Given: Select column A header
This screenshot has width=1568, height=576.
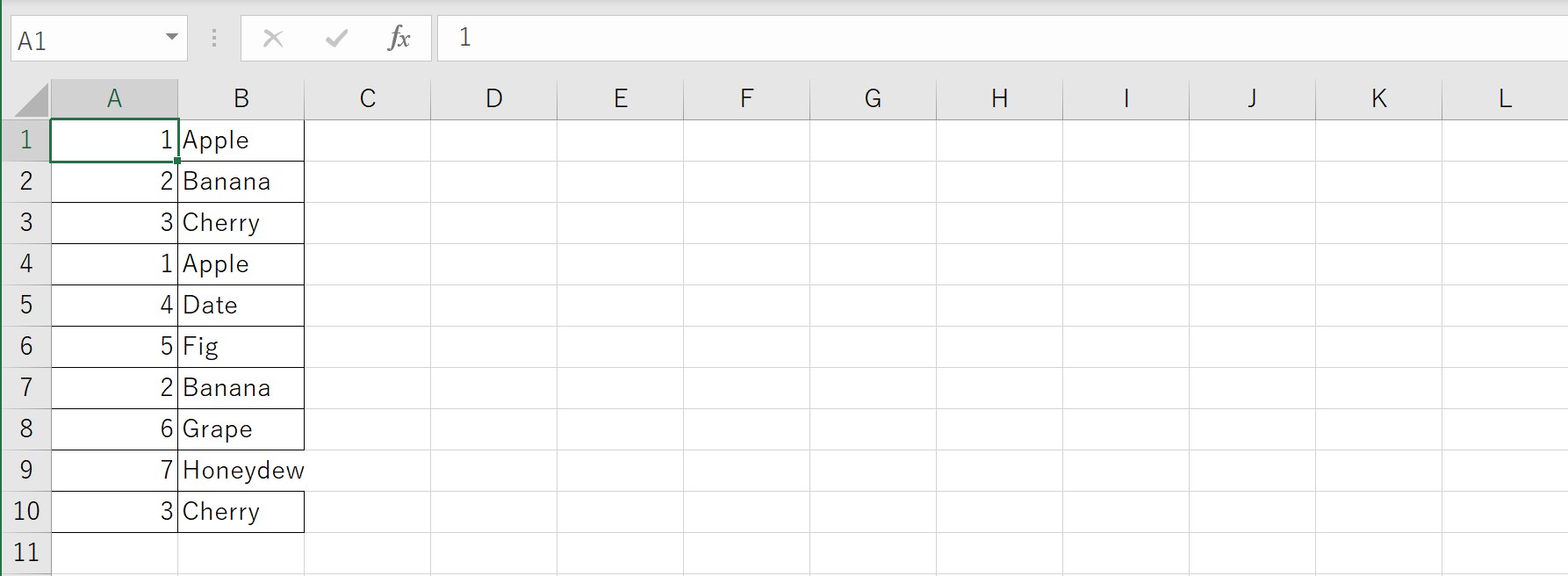Looking at the screenshot, I should [114, 98].
